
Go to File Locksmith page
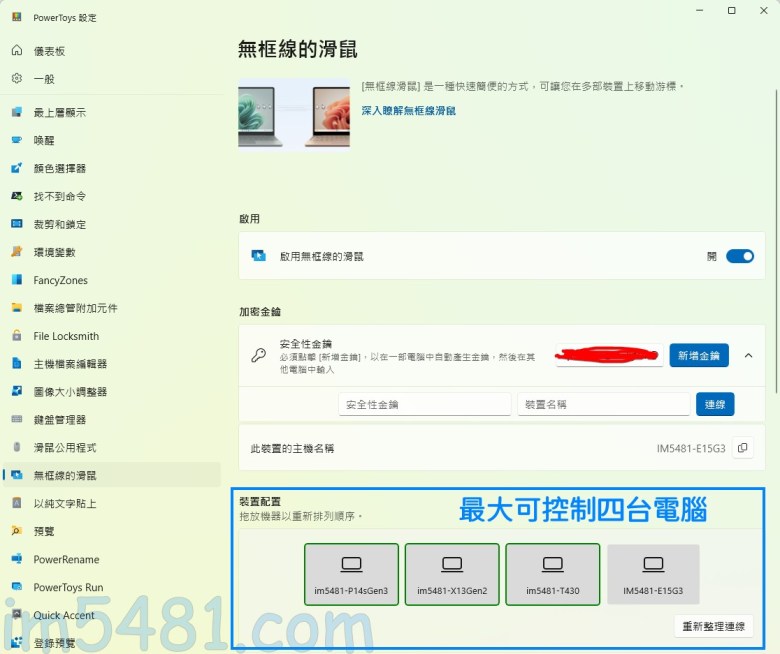point(114,336)
